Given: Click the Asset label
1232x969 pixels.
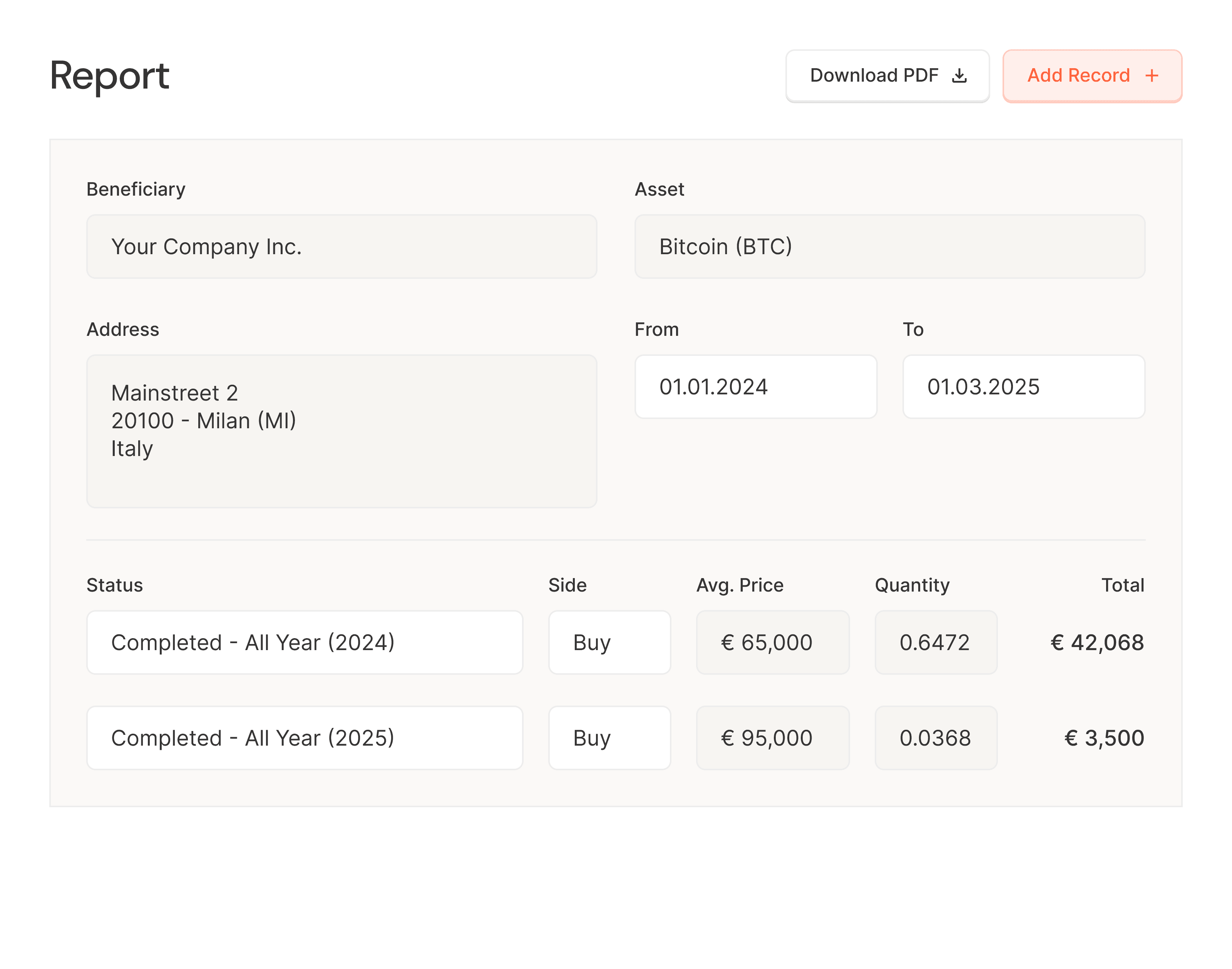Looking at the screenshot, I should point(659,189).
